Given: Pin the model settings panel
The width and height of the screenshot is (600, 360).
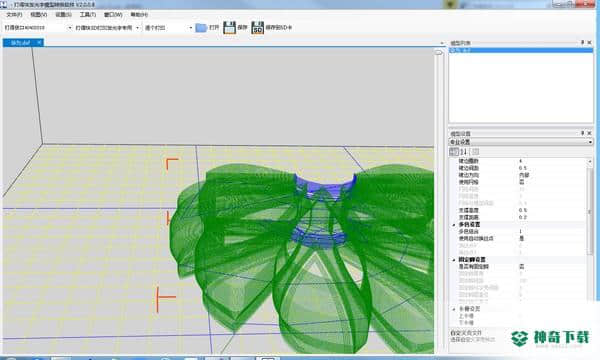Looking at the screenshot, I should 582,133.
